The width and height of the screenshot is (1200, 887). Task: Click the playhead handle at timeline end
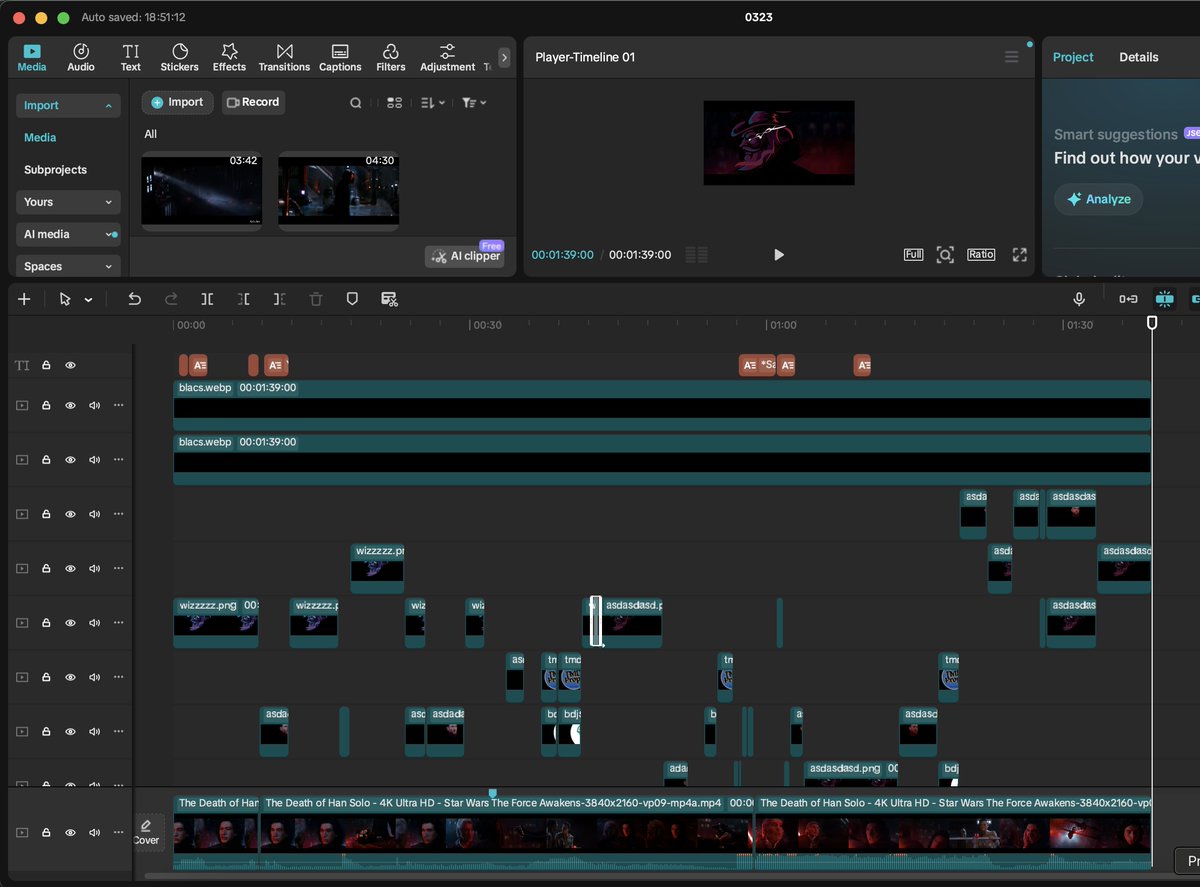pyautogui.click(x=1152, y=323)
